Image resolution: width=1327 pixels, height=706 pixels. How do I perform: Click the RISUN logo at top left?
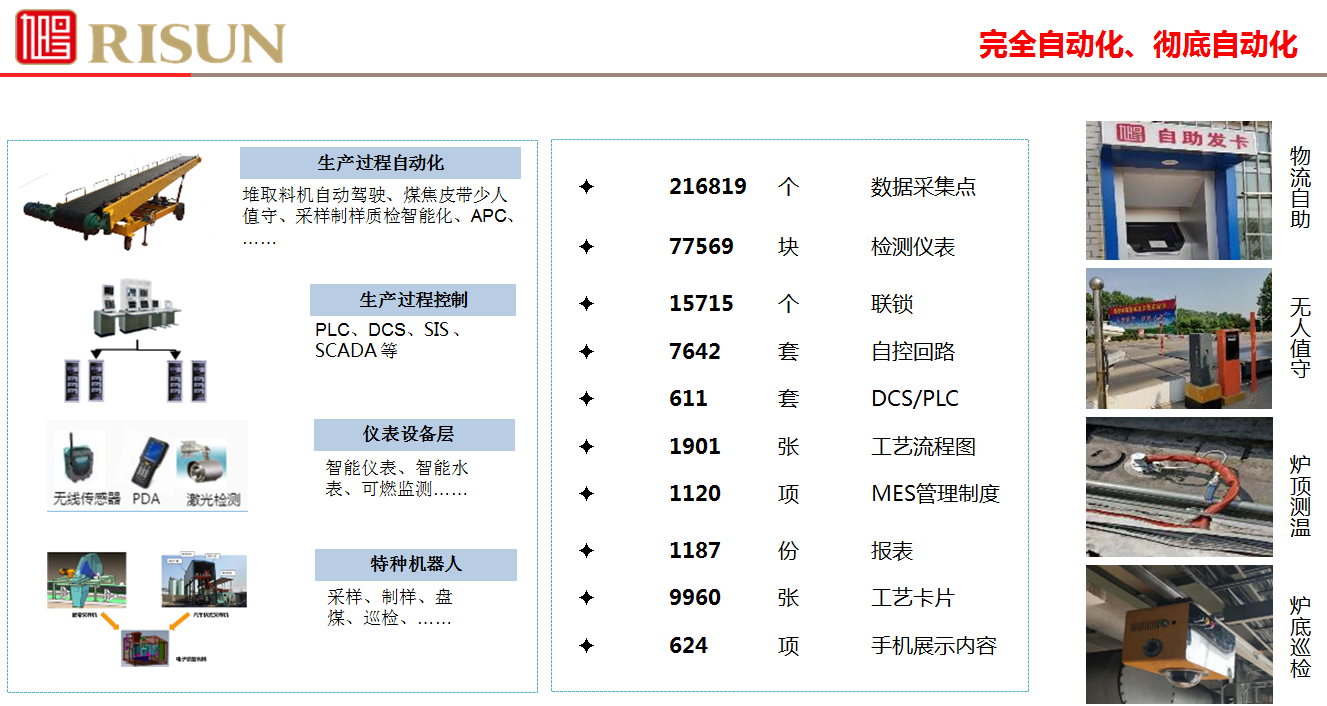point(150,38)
